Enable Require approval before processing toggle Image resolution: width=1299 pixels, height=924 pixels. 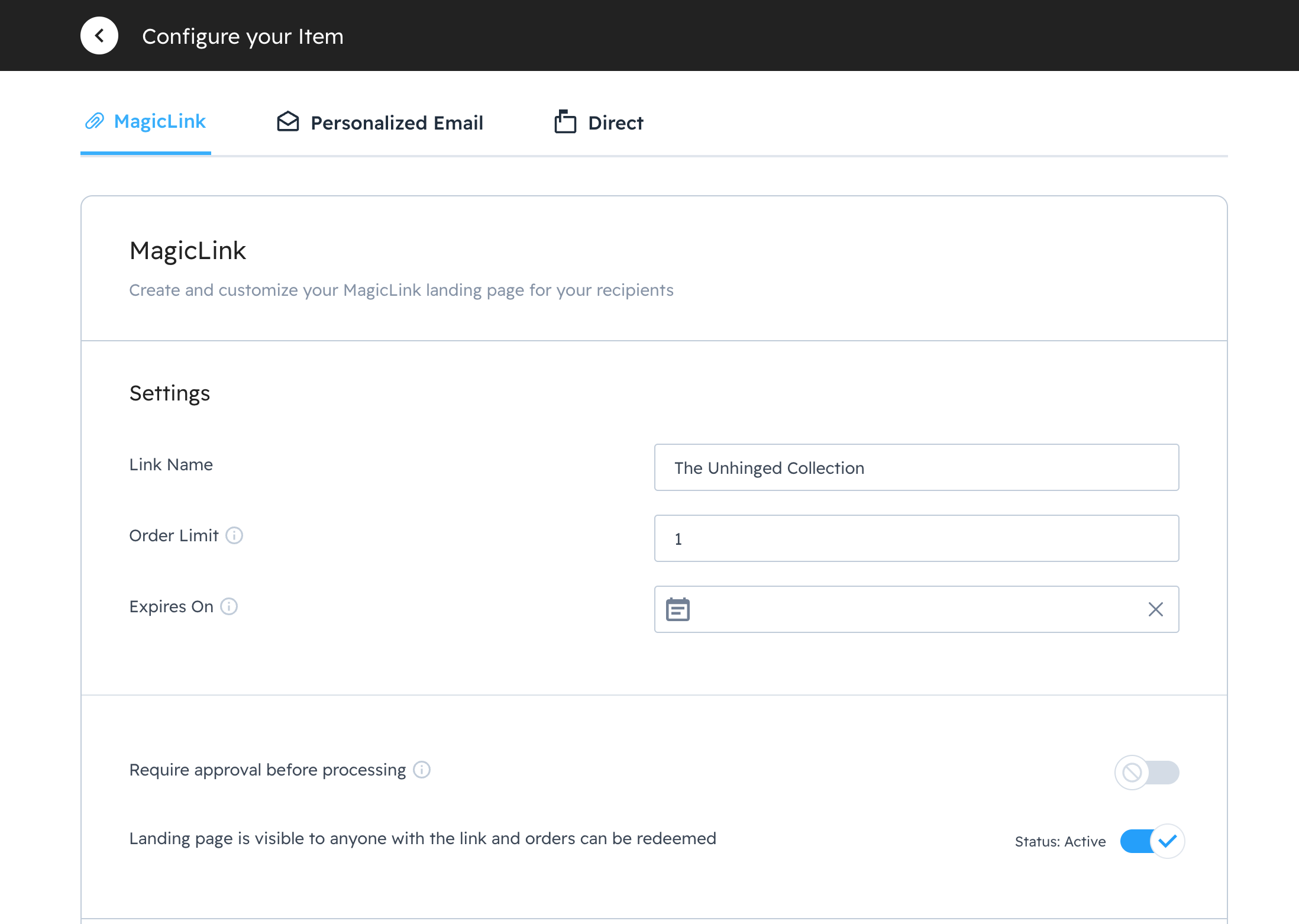point(1147,773)
